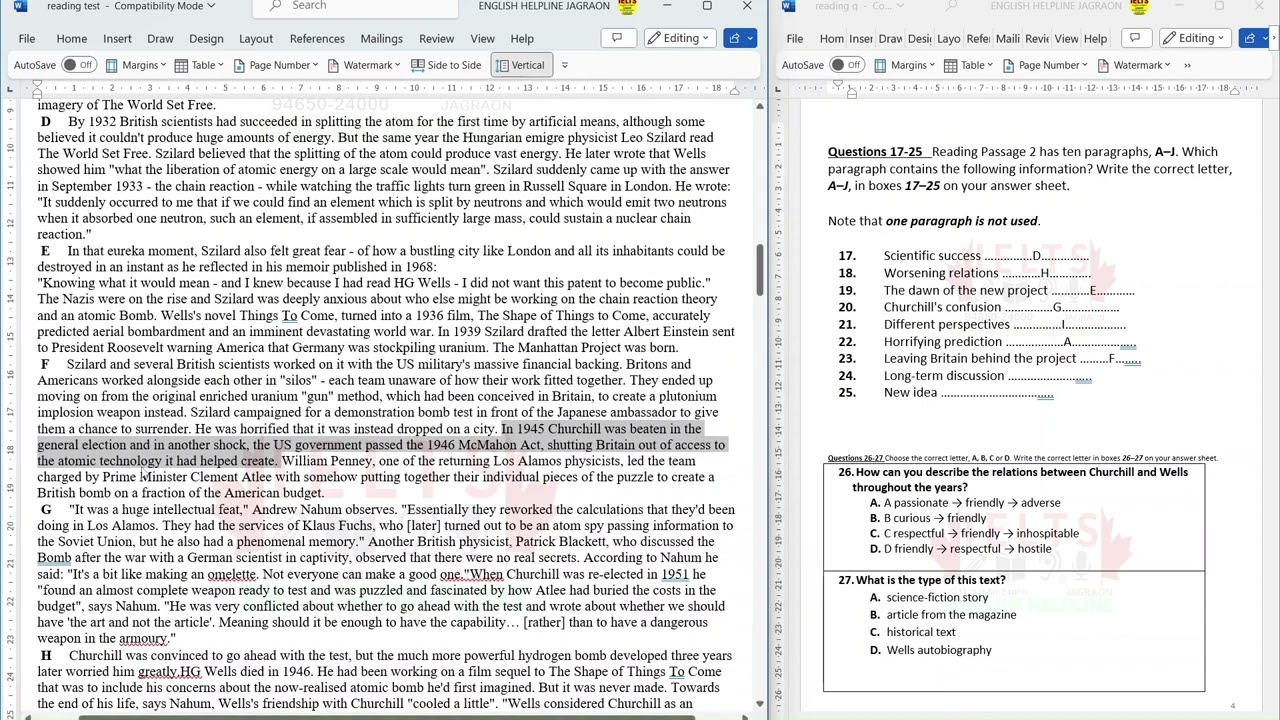Open View tab in right Word window
Viewport: 1280px width, 720px height.
click(1067, 39)
